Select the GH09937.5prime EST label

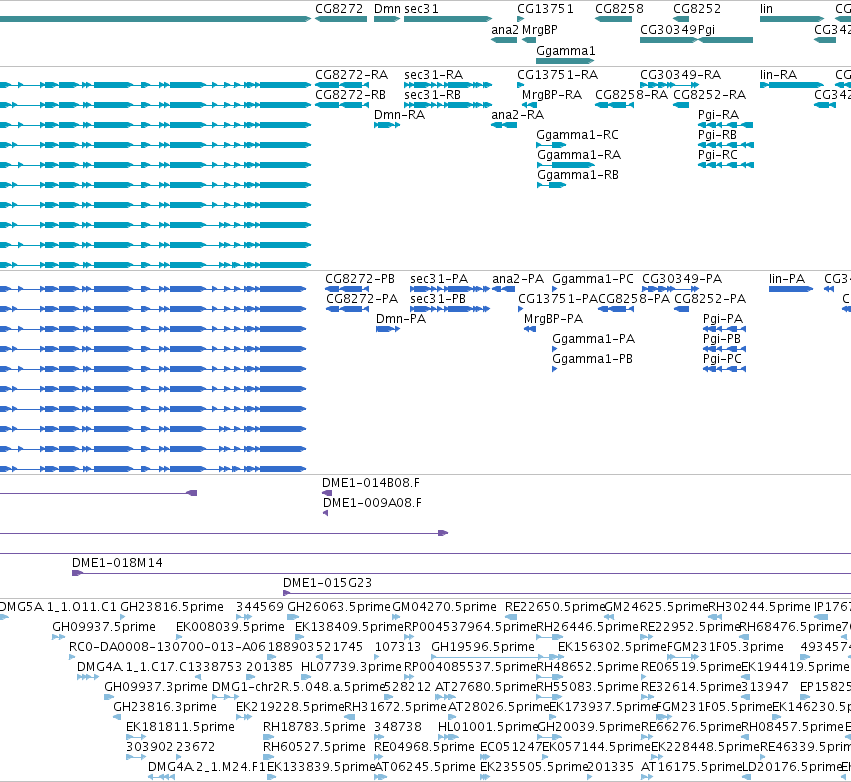(x=104, y=627)
